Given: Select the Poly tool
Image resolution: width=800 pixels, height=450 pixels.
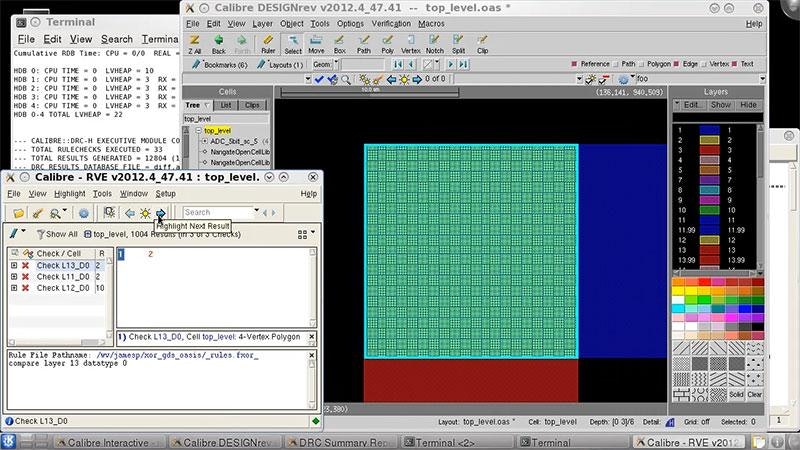Looking at the screenshot, I should click(388, 44).
